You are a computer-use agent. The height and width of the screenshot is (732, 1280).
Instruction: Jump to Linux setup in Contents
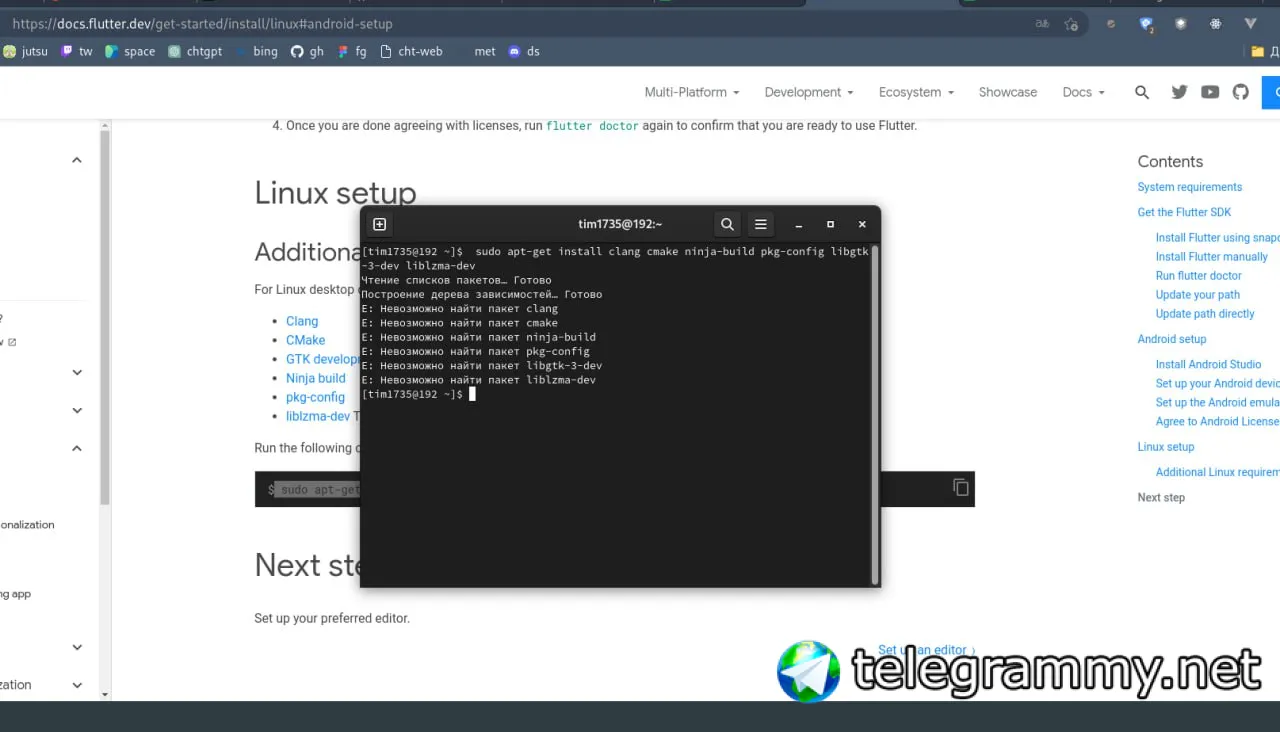click(x=1166, y=447)
